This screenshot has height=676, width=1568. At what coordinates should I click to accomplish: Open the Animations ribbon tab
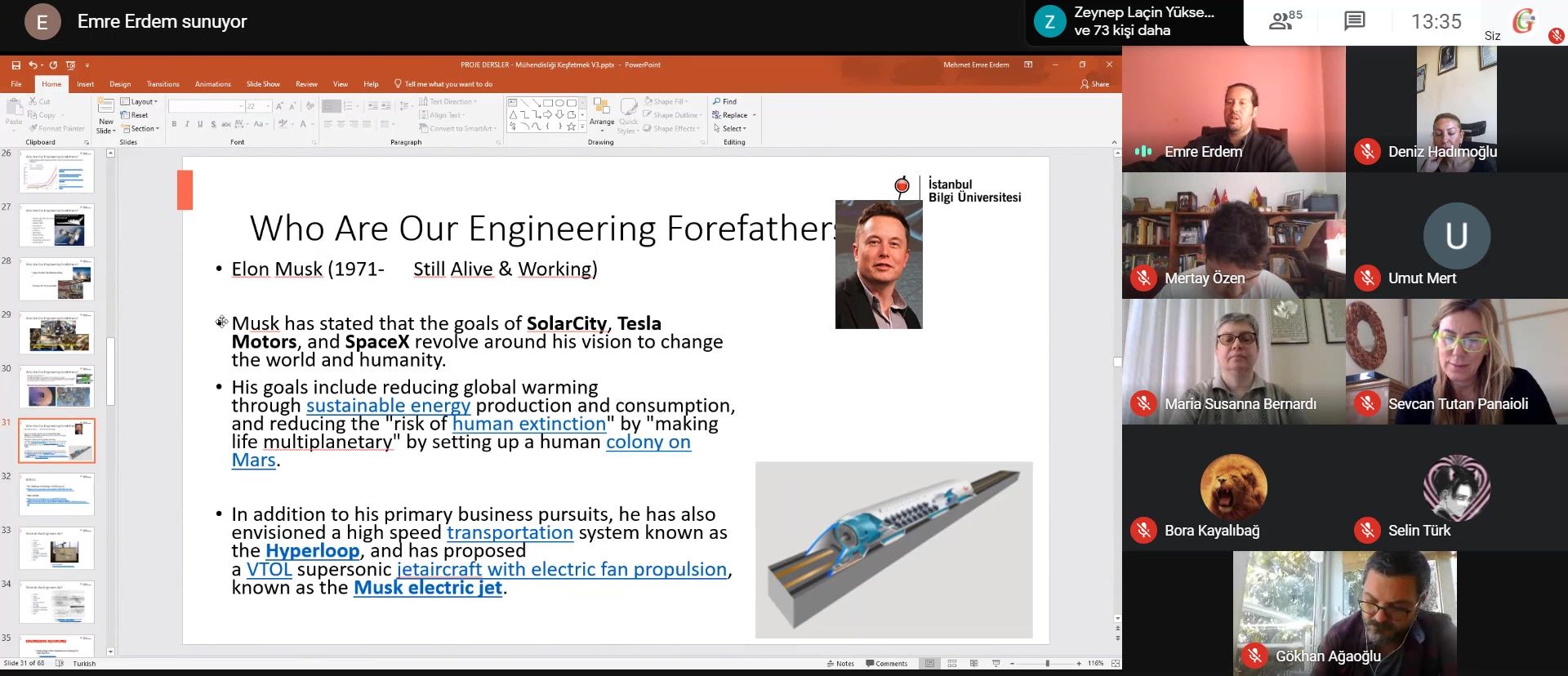212,84
